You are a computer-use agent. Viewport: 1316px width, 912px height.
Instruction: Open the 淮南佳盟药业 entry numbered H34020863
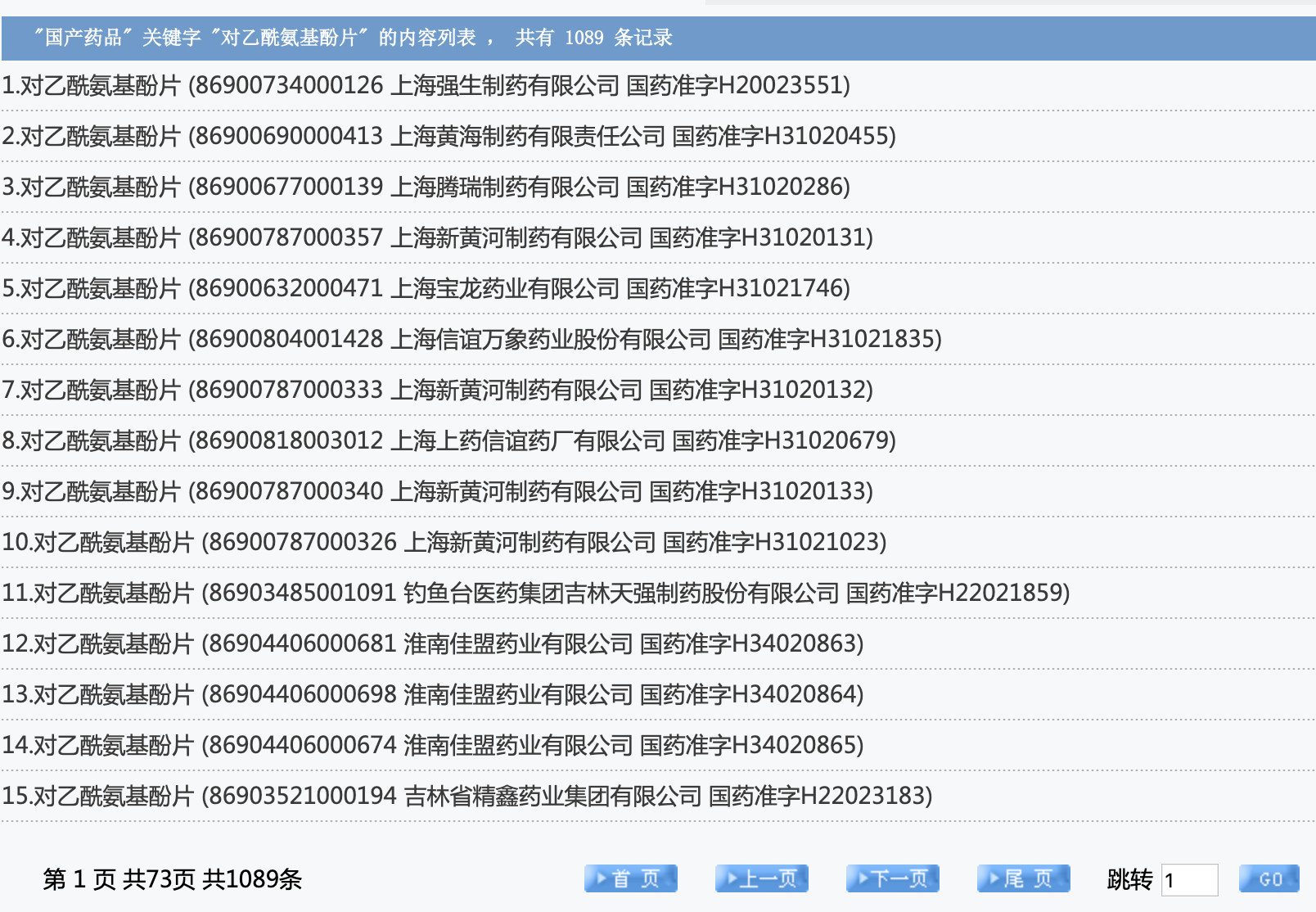pos(432,643)
